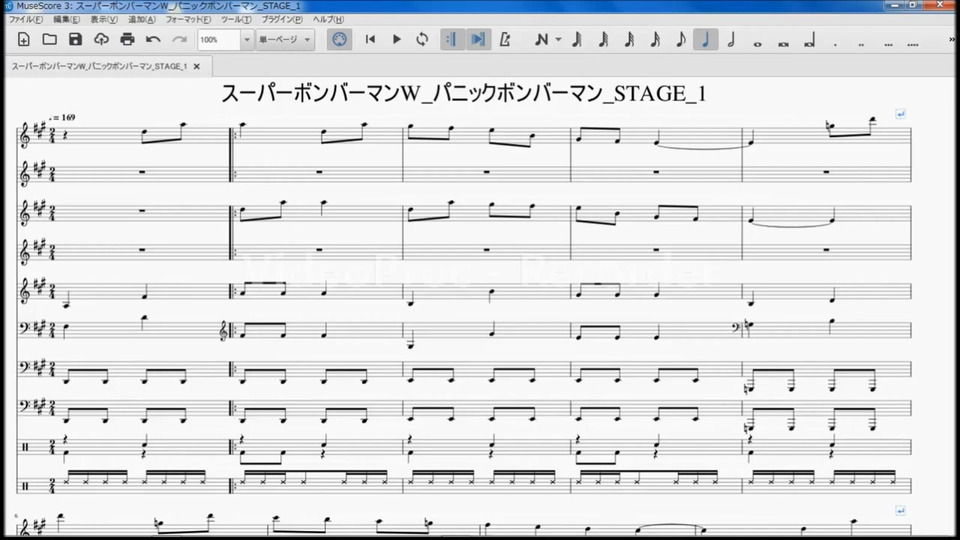Redo the last undone action
The image size is (960, 540).
[179, 40]
